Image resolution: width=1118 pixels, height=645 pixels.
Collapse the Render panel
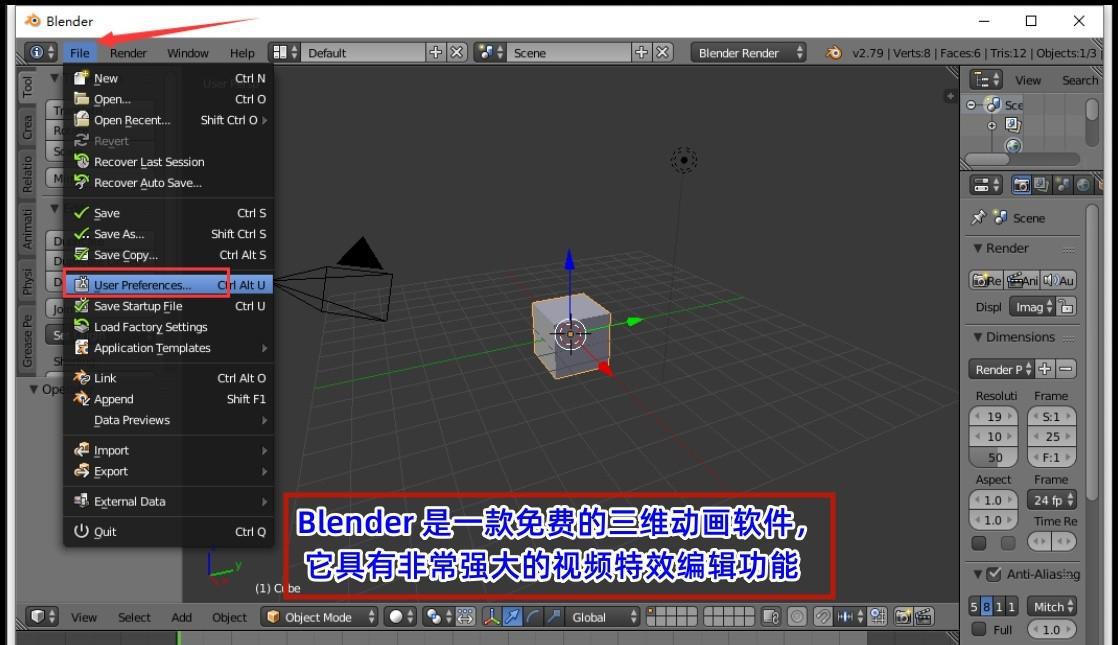click(978, 248)
